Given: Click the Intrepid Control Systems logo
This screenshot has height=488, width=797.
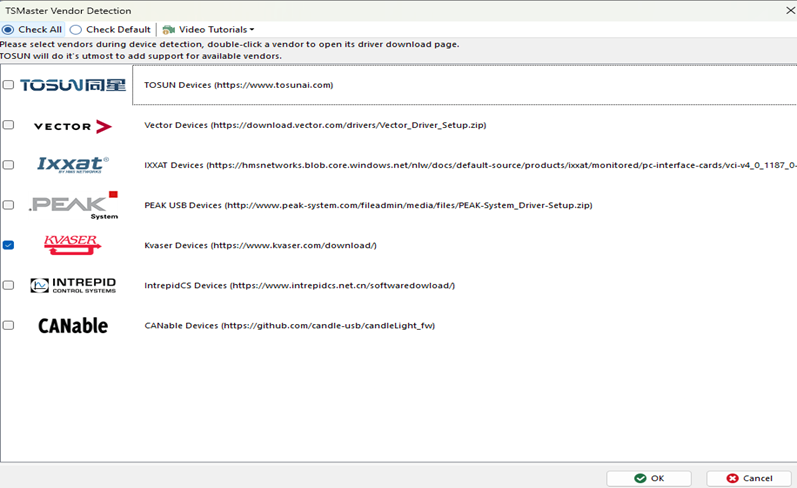Looking at the screenshot, I should pyautogui.click(x=73, y=285).
